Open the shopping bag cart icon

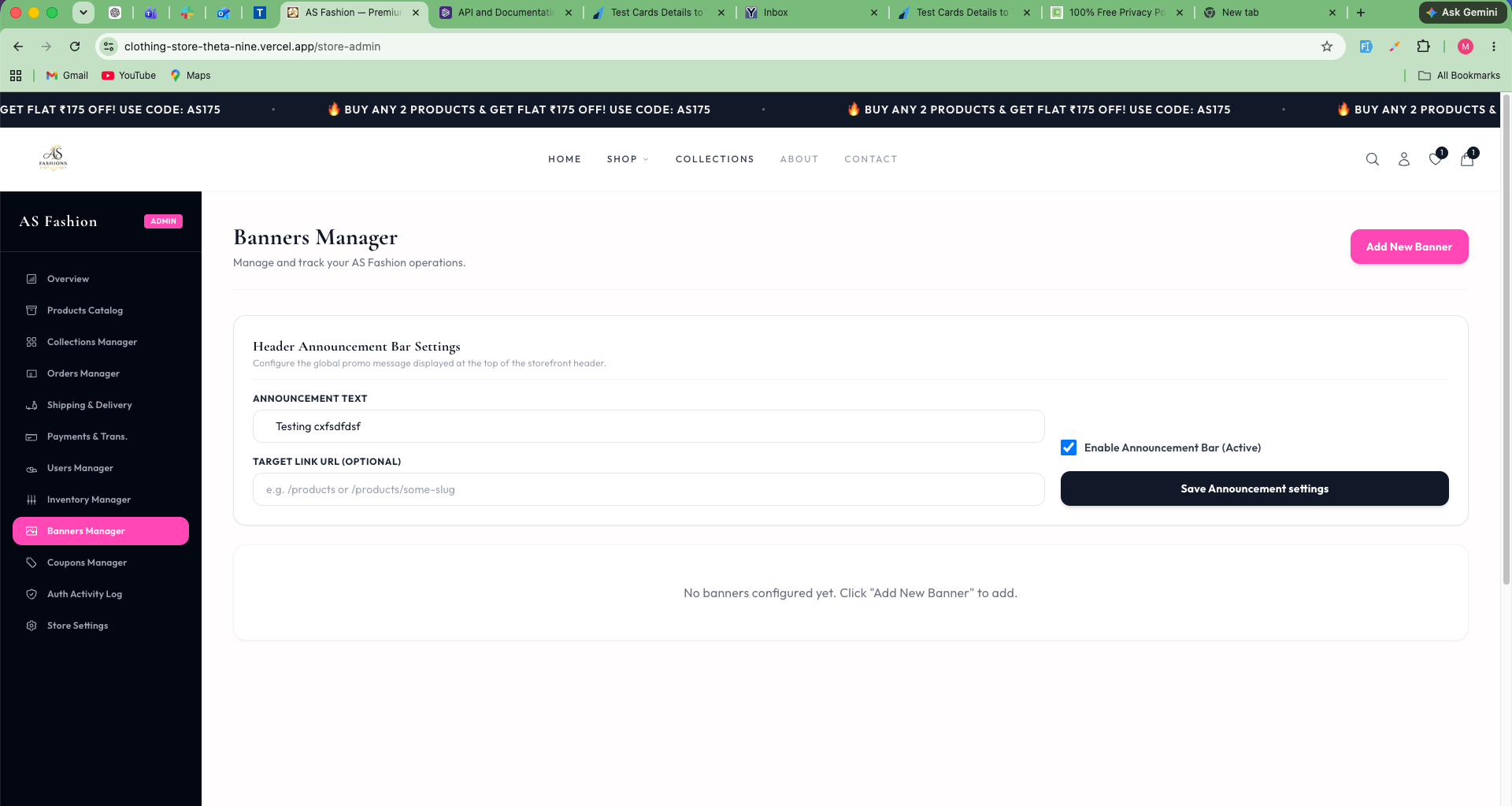[x=1467, y=158]
